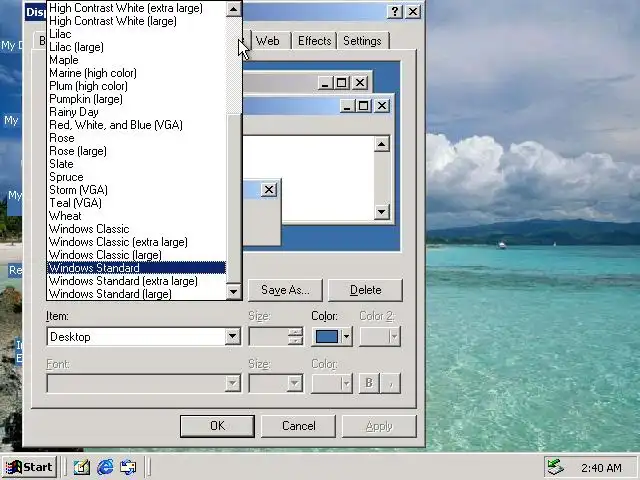Close the Display Properties dialog
This screenshot has width=640, height=480.
pyautogui.click(x=413, y=11)
